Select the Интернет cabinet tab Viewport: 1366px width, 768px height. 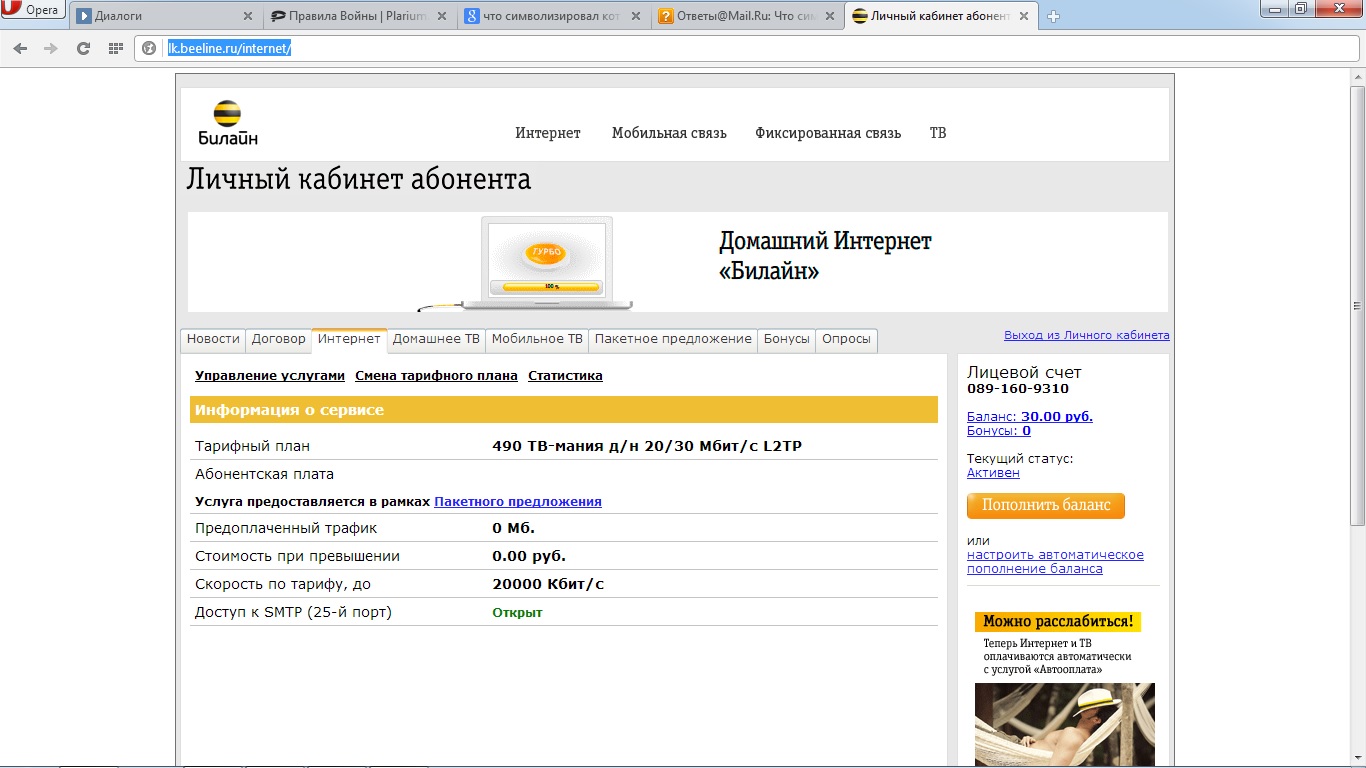(349, 340)
